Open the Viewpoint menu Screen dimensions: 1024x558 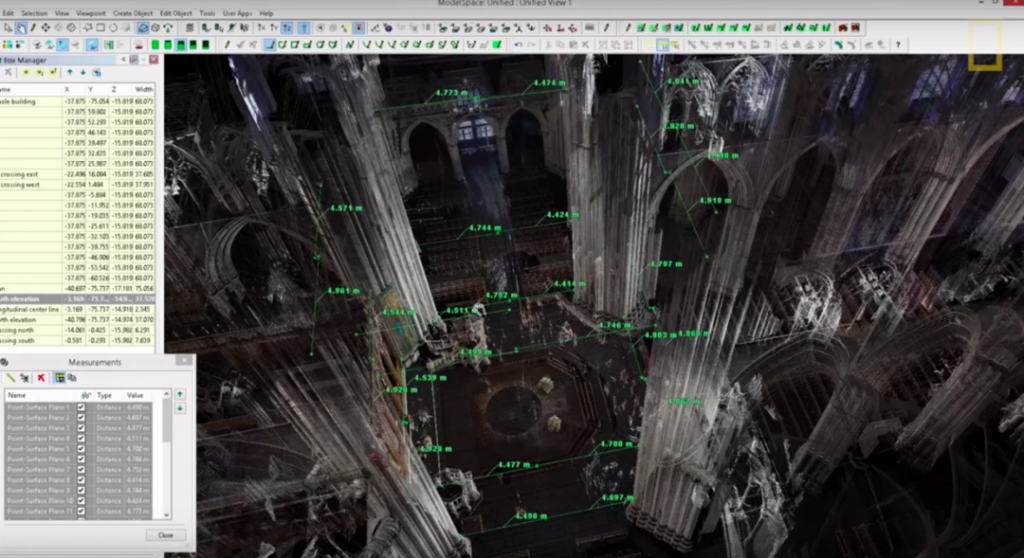pyautogui.click(x=91, y=13)
